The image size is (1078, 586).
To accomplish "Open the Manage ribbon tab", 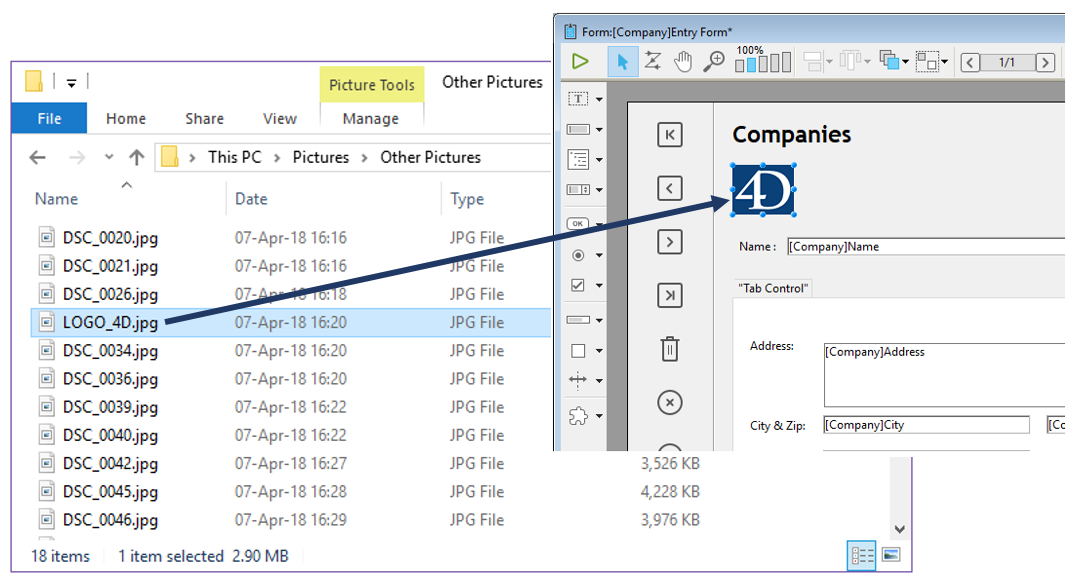I will (x=371, y=118).
